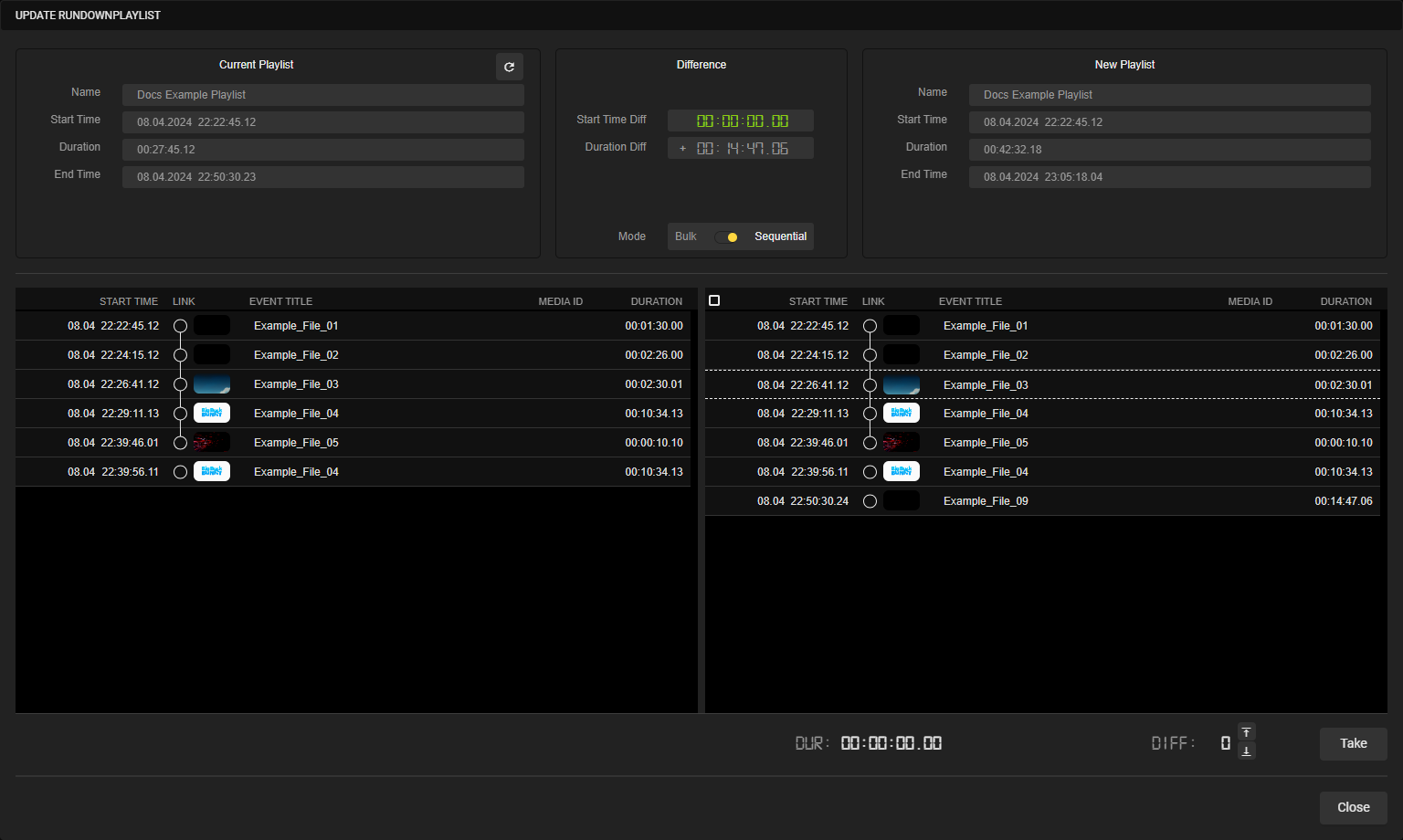
Task: Click link circle of Example_File_05 in current playlist
Action: click(180, 443)
